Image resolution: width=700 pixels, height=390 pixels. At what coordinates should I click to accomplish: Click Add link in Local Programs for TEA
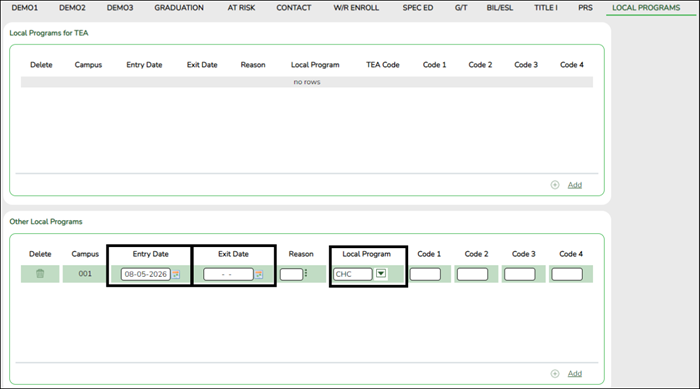[x=575, y=185]
